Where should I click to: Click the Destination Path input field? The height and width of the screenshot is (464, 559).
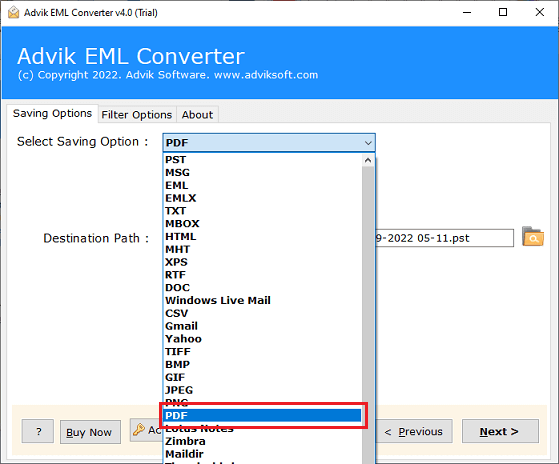(x=444, y=238)
